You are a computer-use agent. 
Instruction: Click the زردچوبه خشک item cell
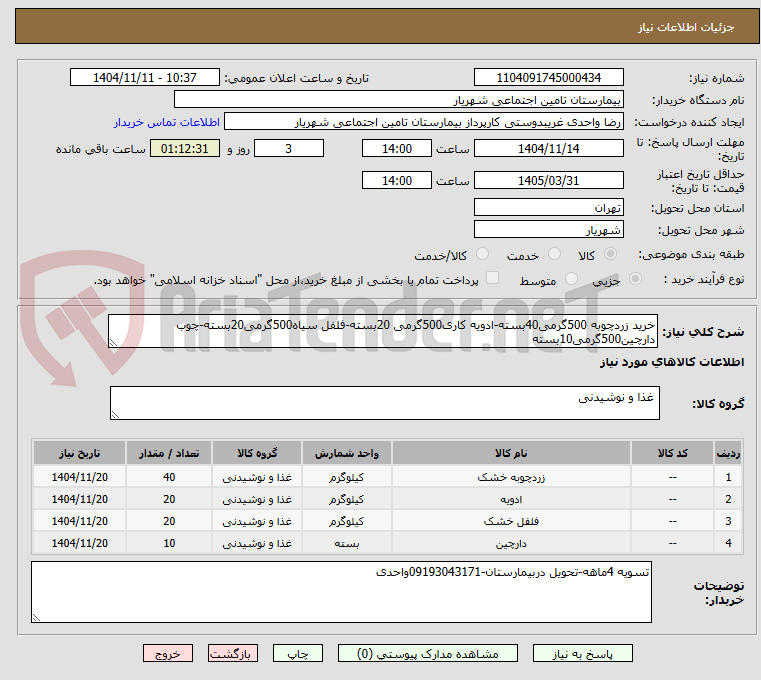pos(511,477)
